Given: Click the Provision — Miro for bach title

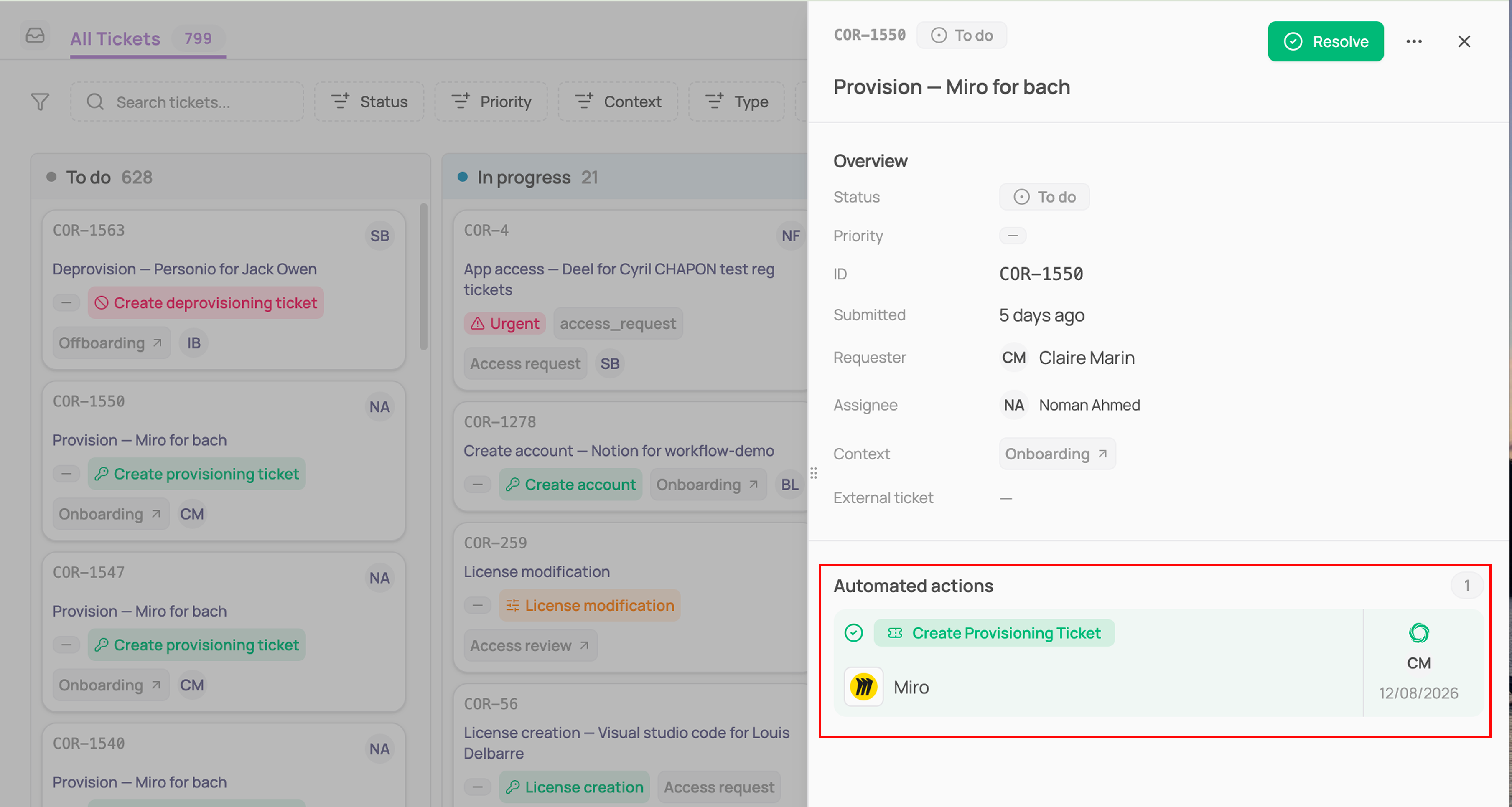Looking at the screenshot, I should tap(952, 87).
